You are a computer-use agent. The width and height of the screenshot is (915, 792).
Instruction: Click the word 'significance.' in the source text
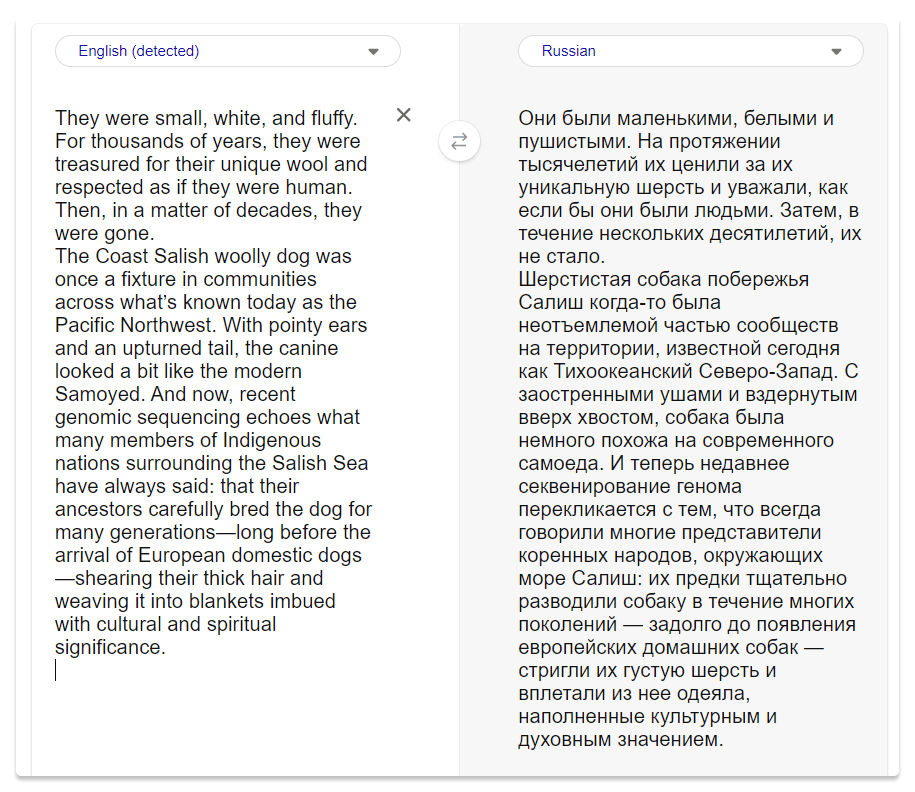[x=110, y=647]
